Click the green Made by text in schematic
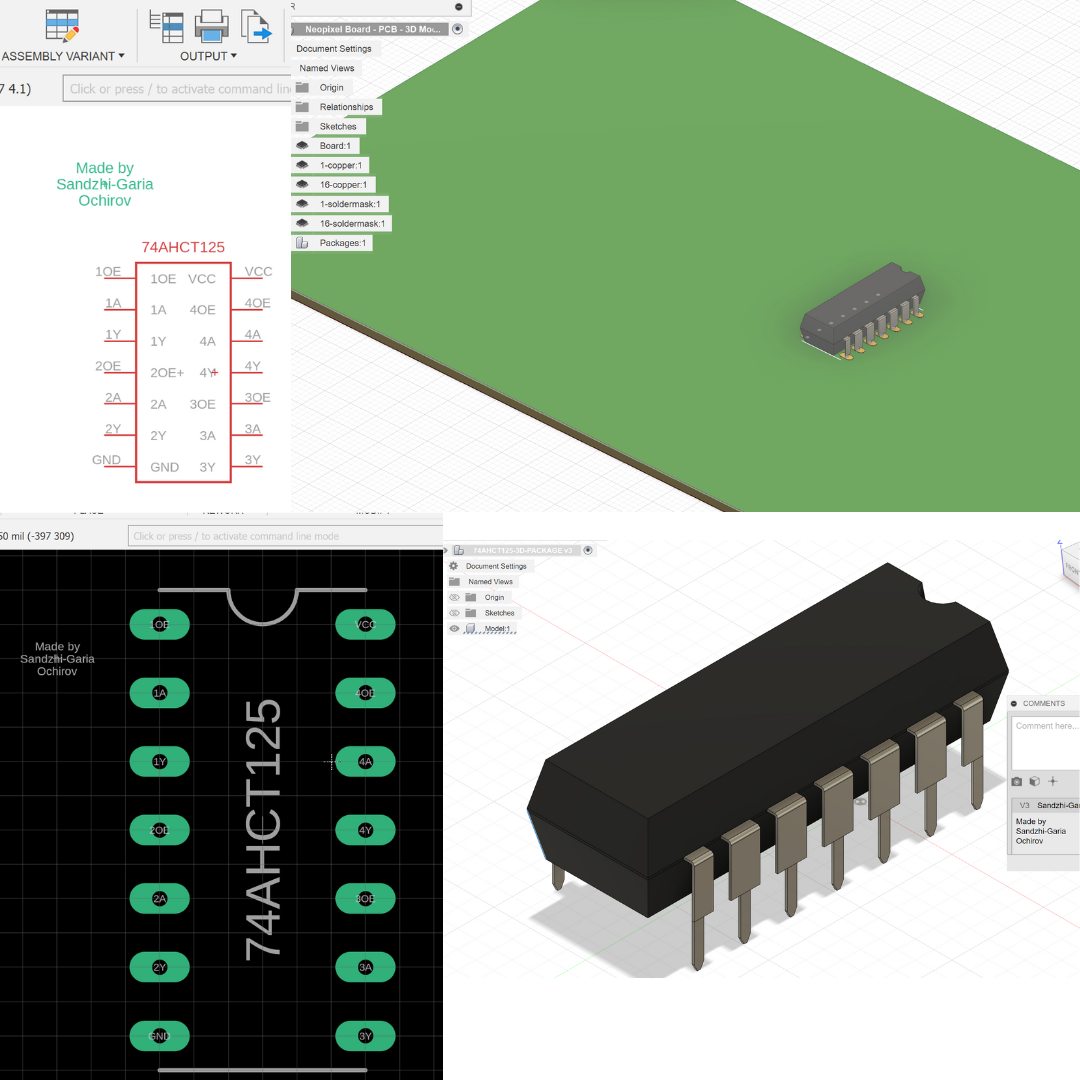This screenshot has height=1080, width=1080. [105, 184]
